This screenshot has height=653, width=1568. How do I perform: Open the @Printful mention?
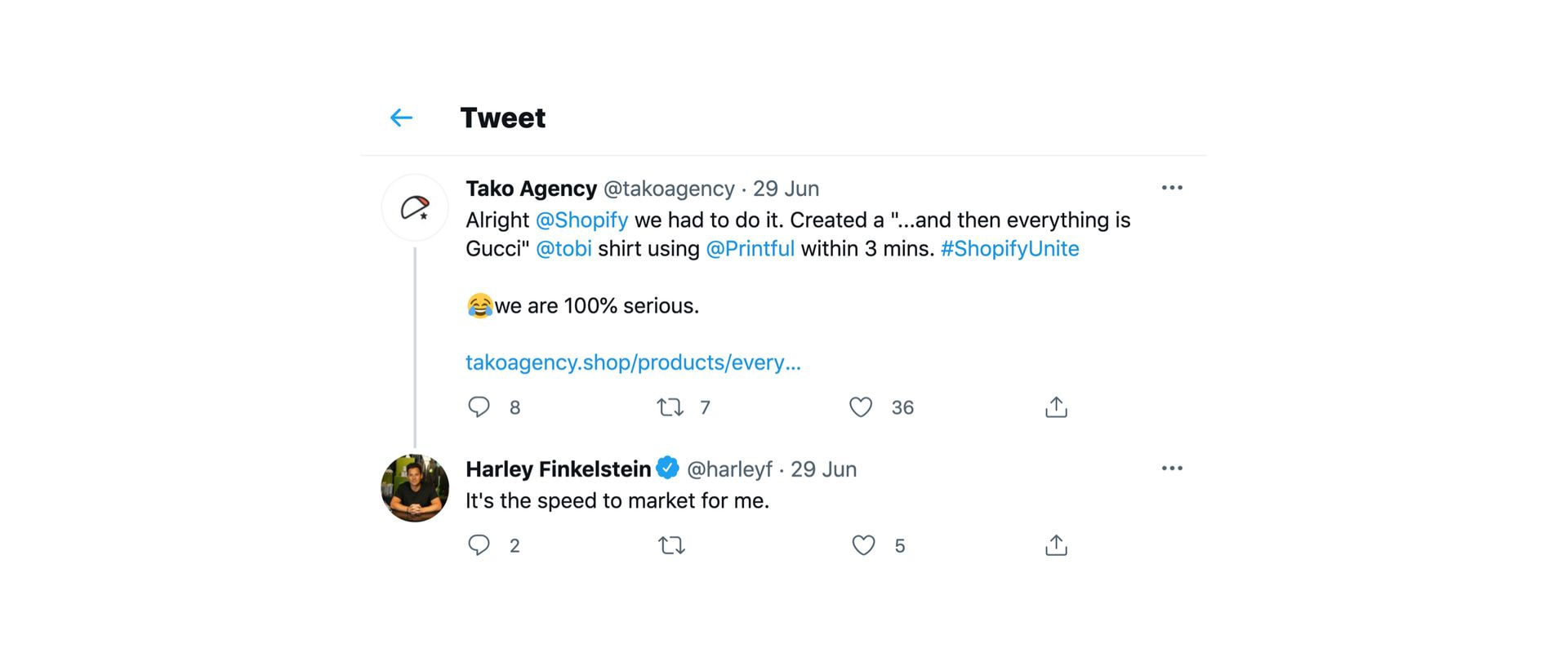[x=750, y=249]
